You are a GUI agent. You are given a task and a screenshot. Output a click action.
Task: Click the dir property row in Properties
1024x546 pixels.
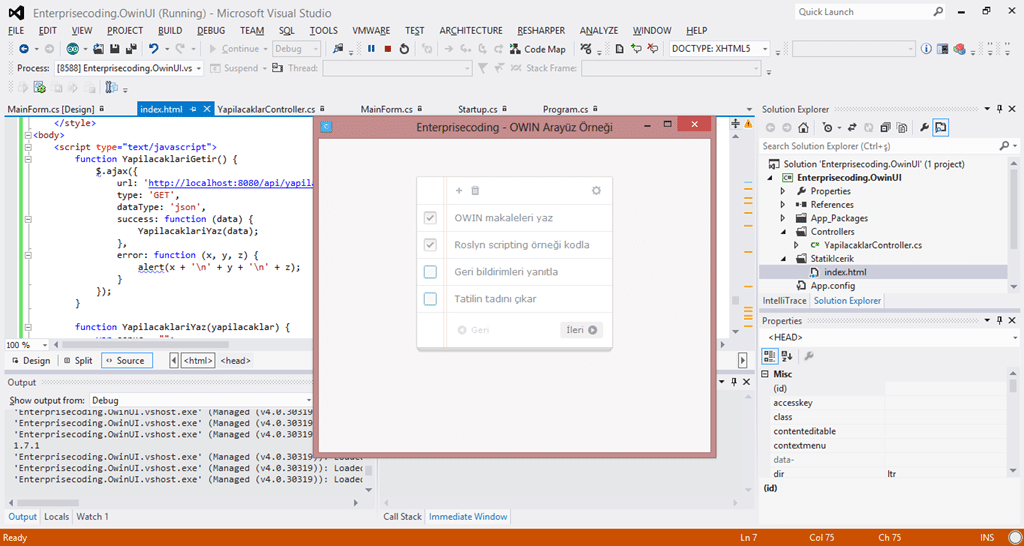[x=884, y=474]
